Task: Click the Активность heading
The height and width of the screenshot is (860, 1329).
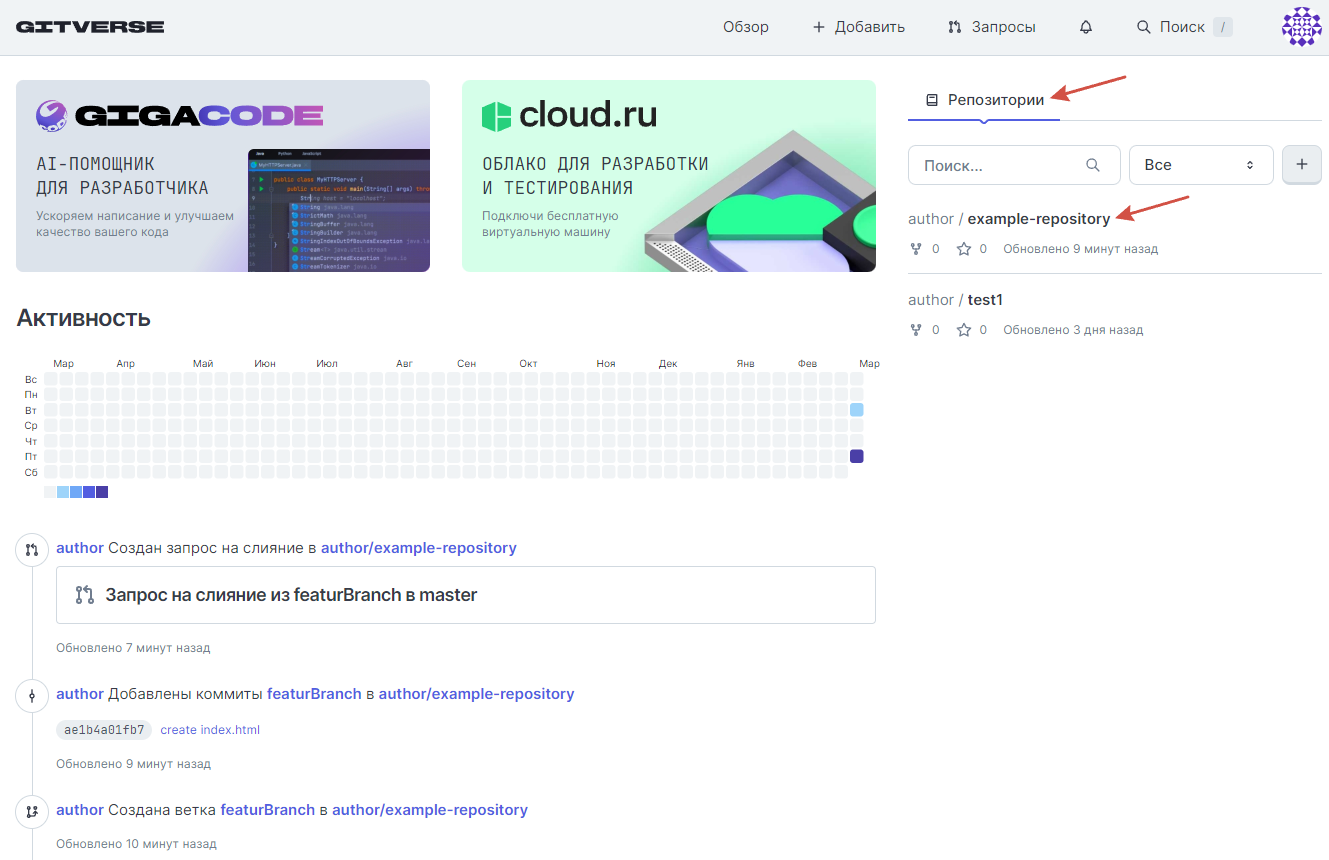Action: (x=83, y=318)
